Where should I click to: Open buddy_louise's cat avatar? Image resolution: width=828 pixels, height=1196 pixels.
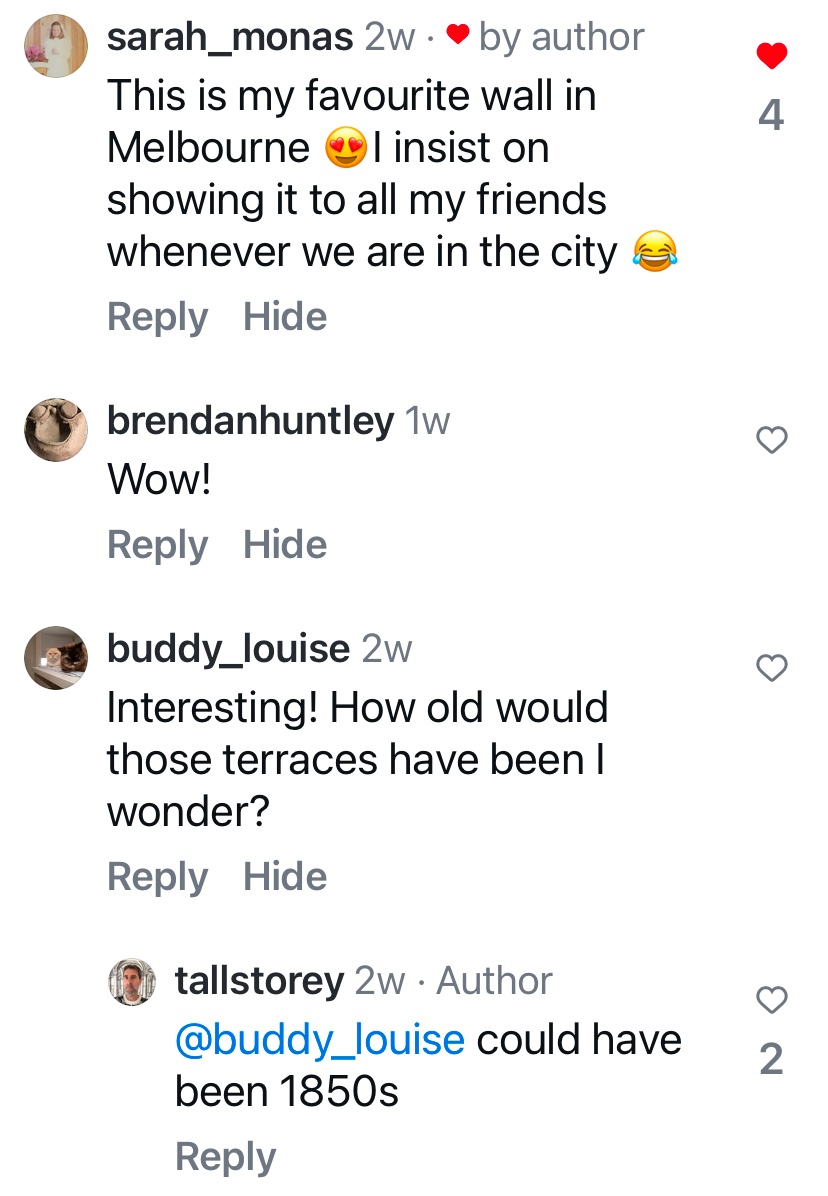[x=56, y=658]
